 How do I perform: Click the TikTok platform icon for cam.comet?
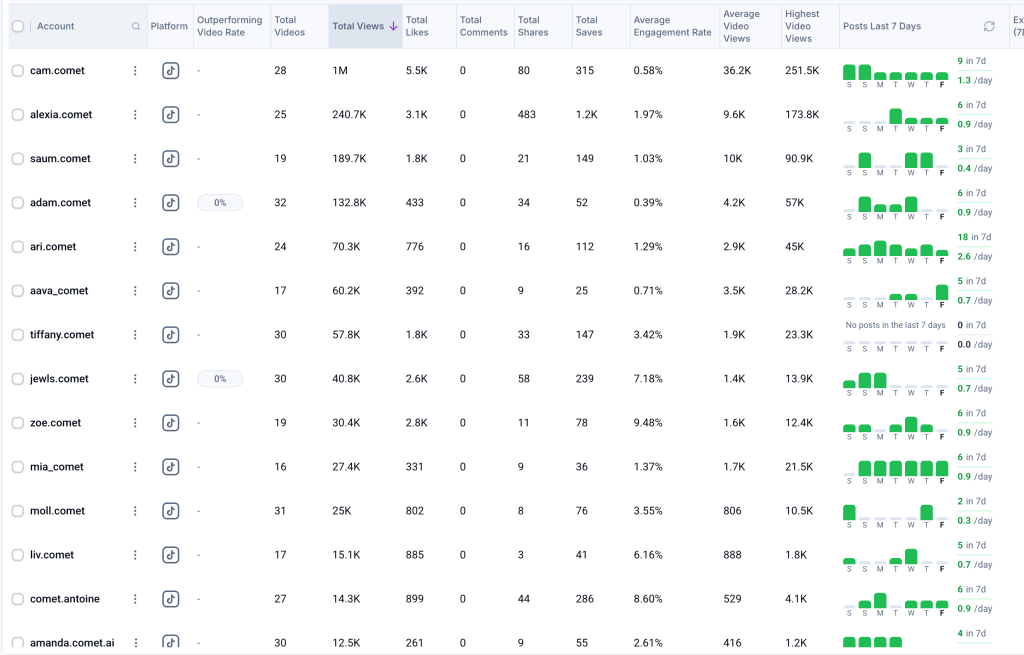click(x=171, y=71)
